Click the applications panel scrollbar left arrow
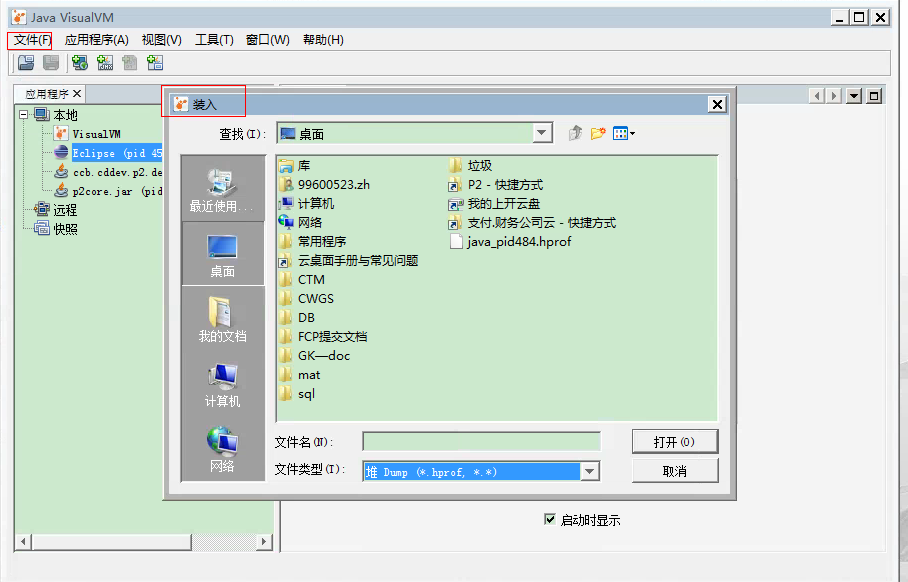 tap(24, 541)
